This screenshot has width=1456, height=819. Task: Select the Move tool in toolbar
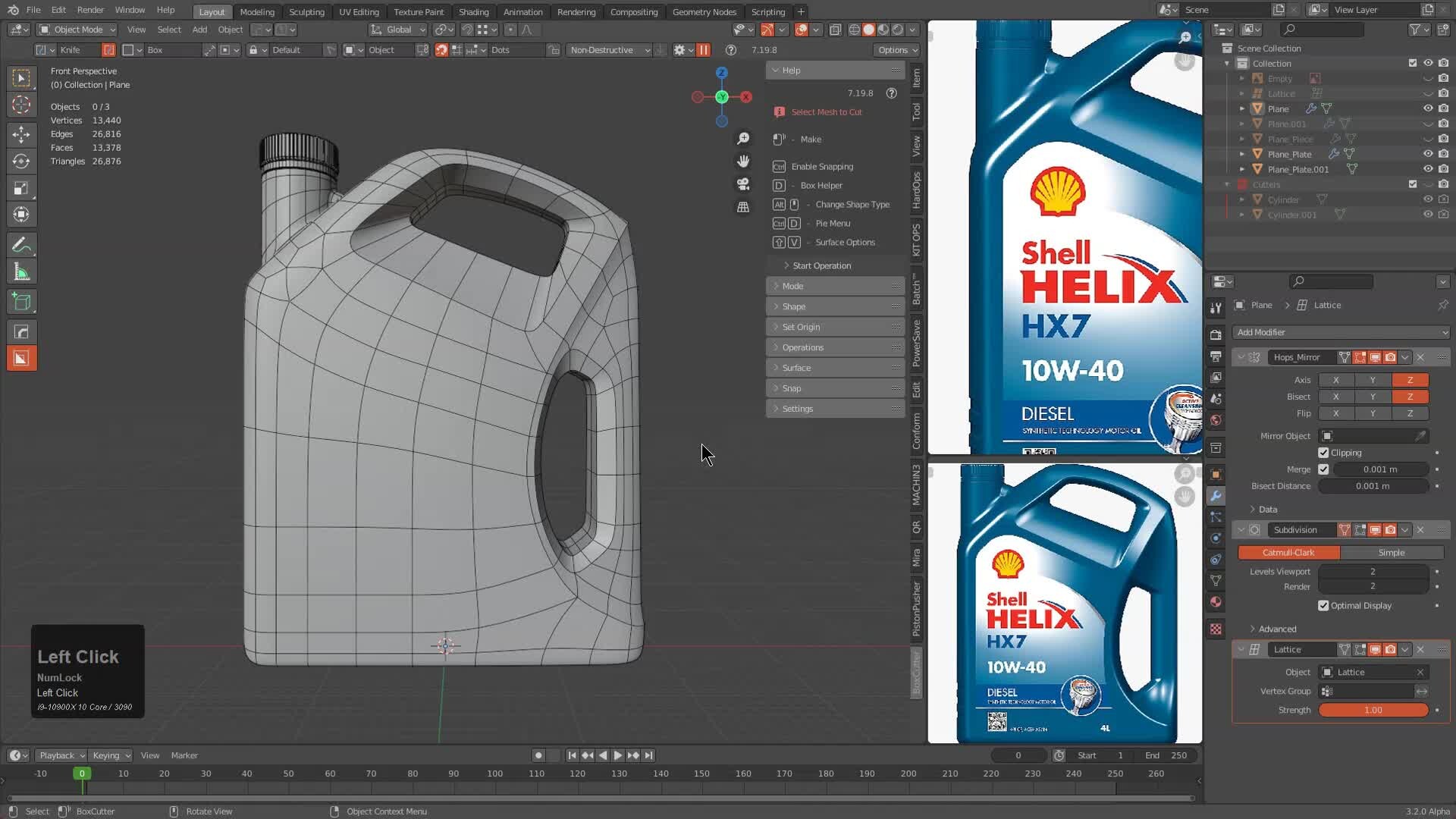21,134
